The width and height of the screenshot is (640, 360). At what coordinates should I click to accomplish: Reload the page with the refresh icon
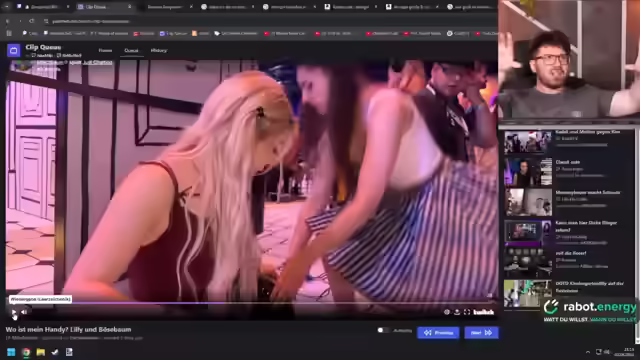(32, 21)
